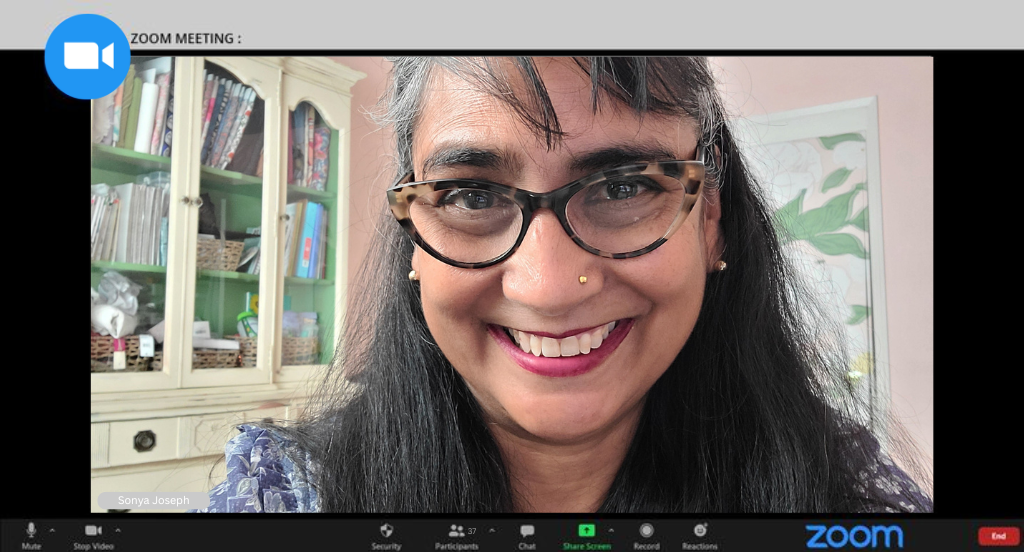Click the blue Zoom camera badge

pyautogui.click(x=88, y=56)
